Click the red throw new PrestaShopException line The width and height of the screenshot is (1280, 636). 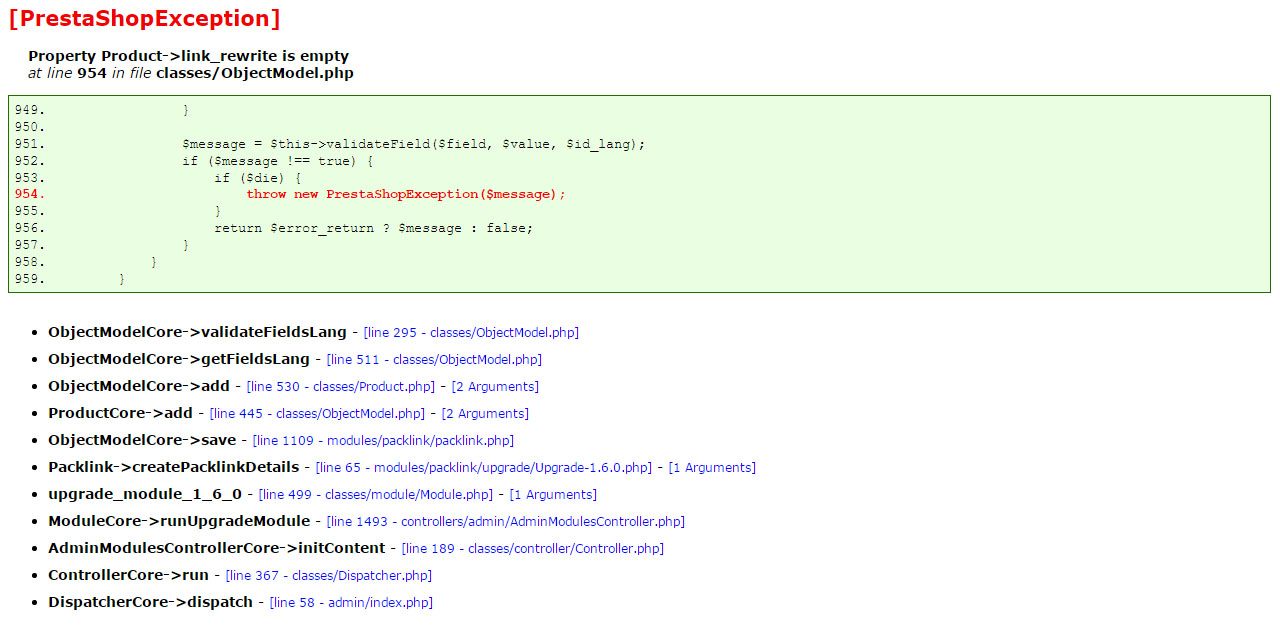tap(406, 194)
